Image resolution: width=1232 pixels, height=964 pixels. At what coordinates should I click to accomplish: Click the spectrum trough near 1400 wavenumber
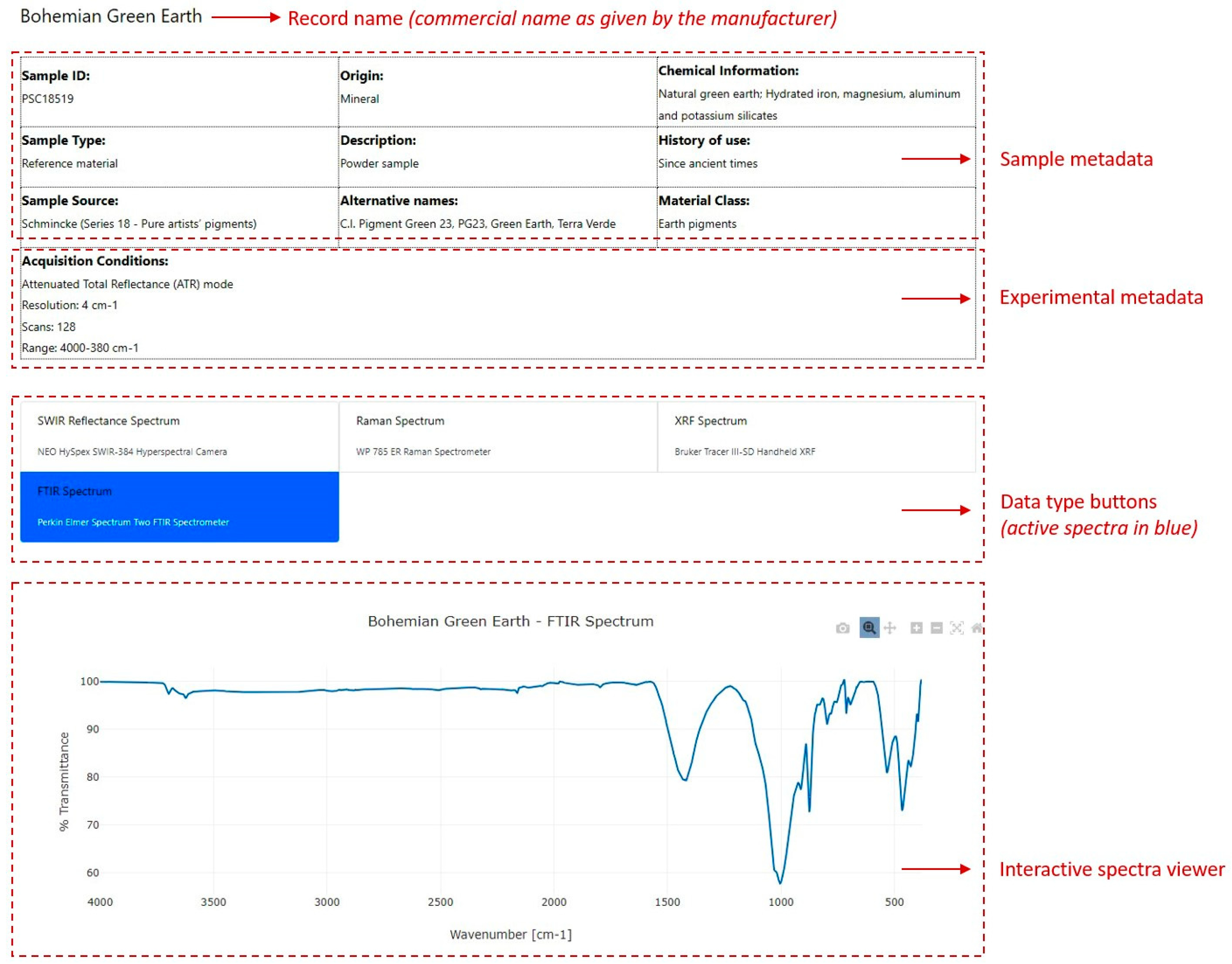685,779
